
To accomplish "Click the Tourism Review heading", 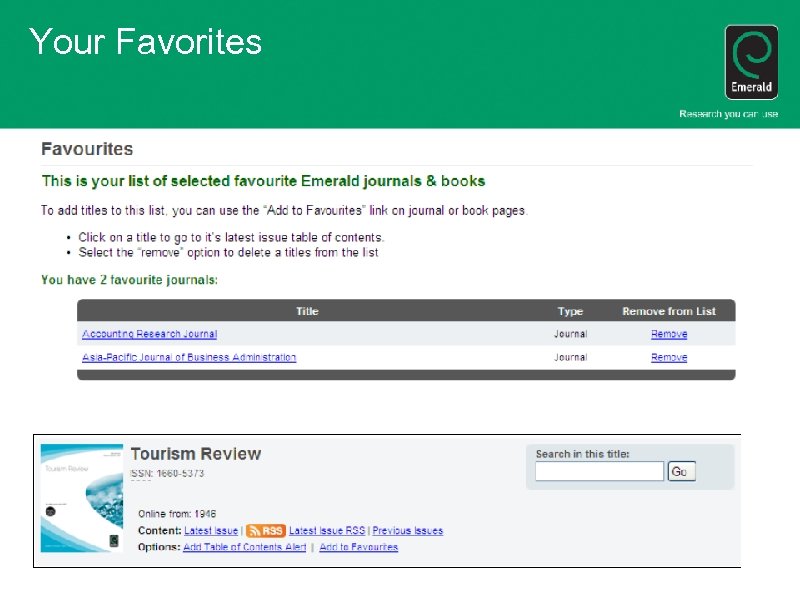I will [x=196, y=454].
